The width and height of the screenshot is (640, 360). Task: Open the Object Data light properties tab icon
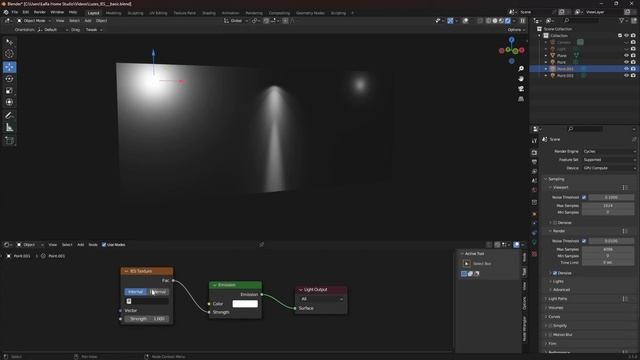[534, 242]
